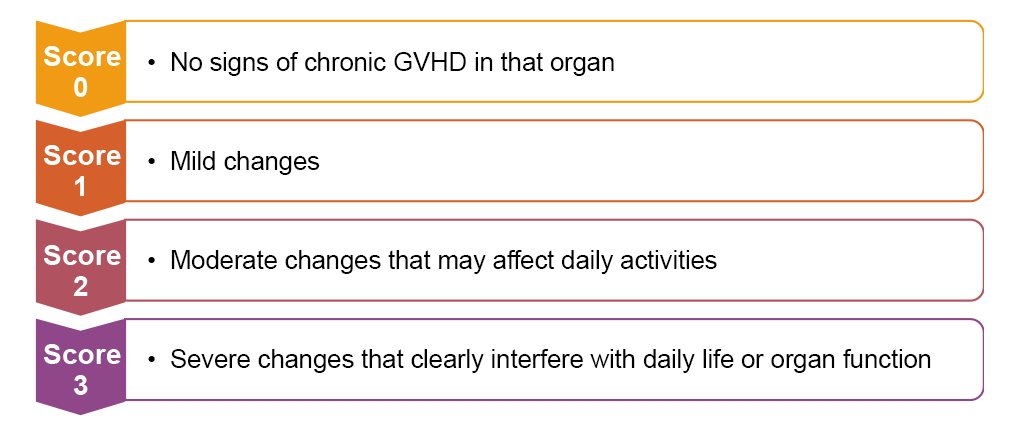This screenshot has height=432, width=1020.
Task: Click the bullet before "No signs"
Action: (152, 63)
